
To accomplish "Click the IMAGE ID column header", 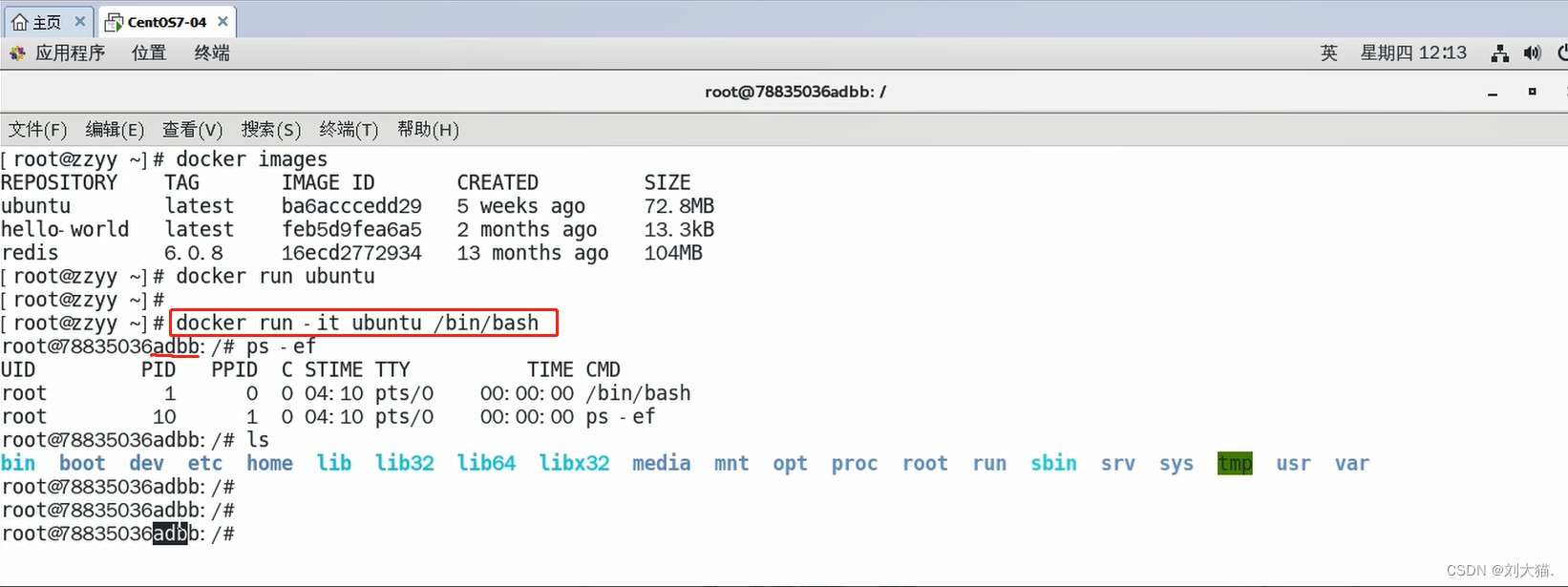I will 328,182.
